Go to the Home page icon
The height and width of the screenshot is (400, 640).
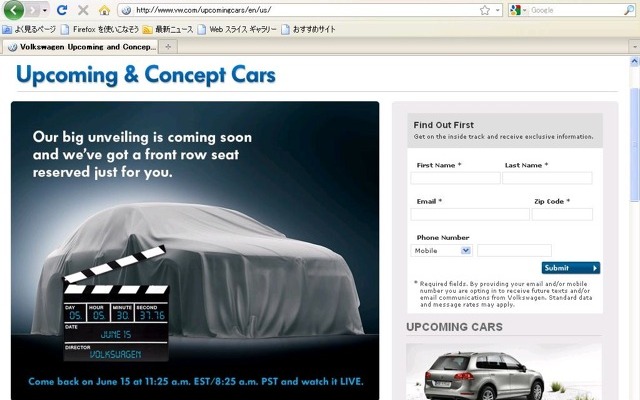pyautogui.click(x=104, y=10)
